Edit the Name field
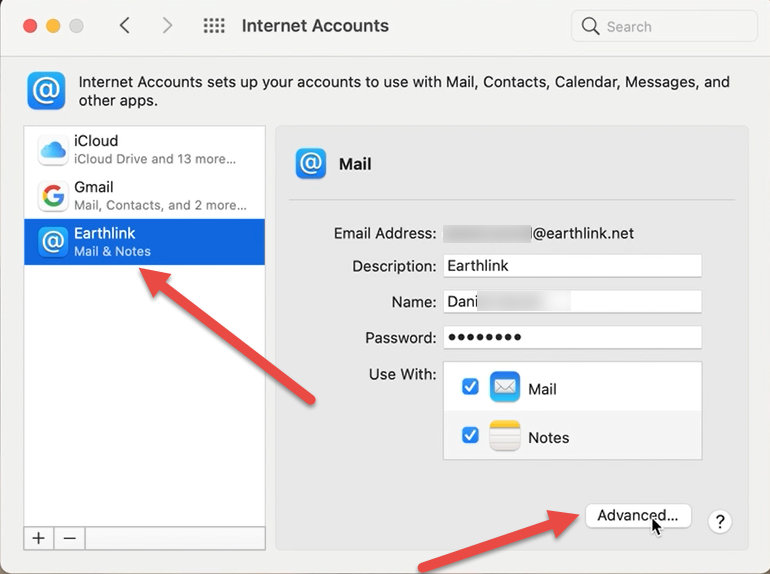 pyautogui.click(x=573, y=301)
